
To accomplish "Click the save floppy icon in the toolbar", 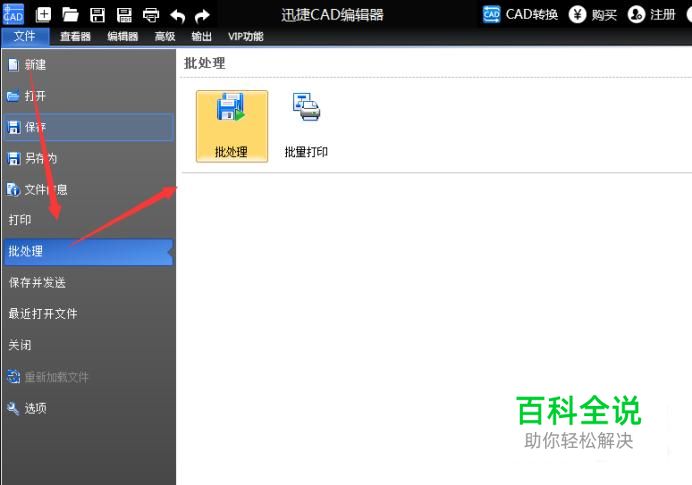I will pyautogui.click(x=97, y=15).
